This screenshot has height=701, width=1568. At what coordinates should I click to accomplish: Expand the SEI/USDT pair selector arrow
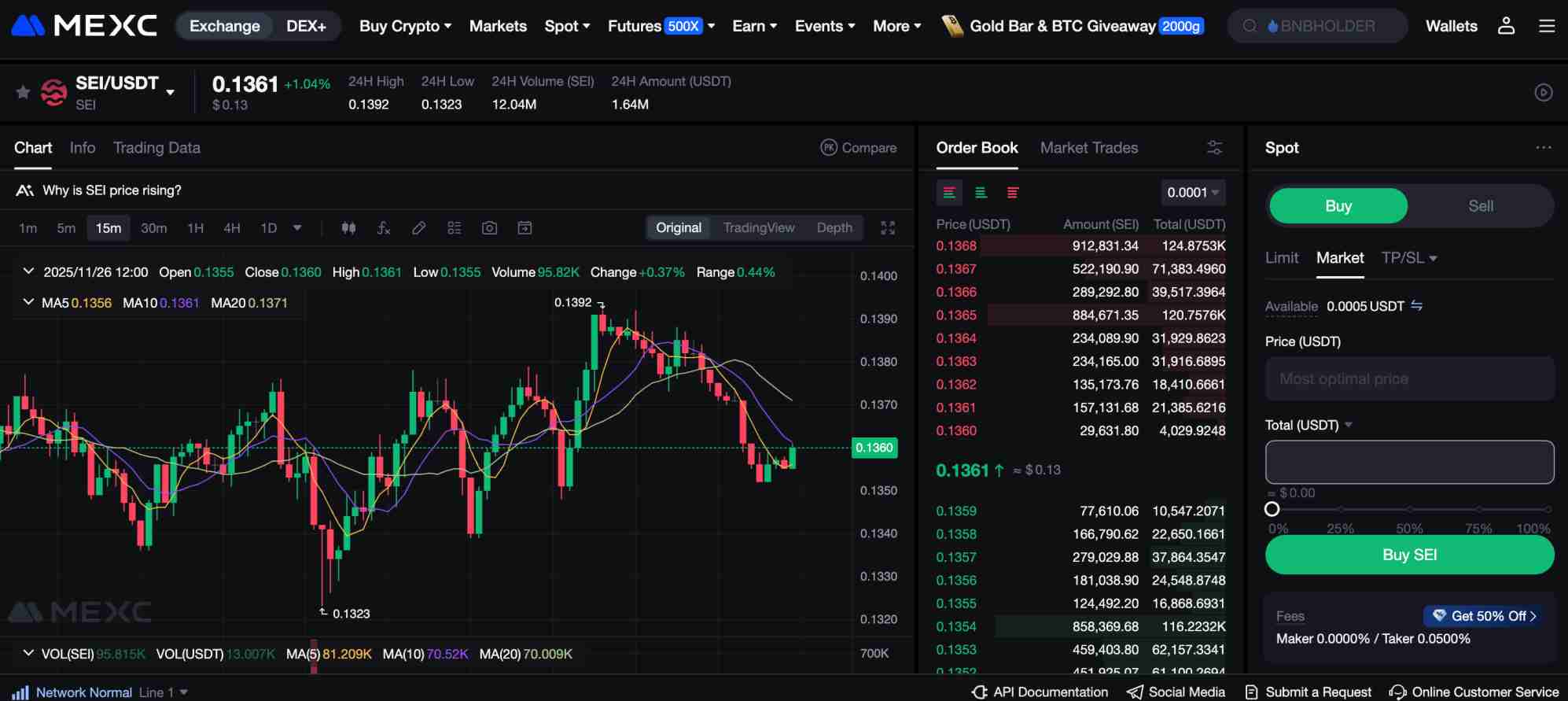170,93
